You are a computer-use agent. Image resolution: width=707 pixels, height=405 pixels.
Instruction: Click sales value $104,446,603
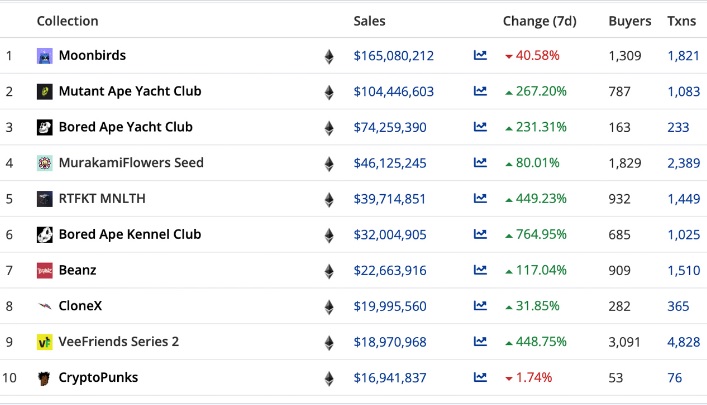click(x=394, y=92)
